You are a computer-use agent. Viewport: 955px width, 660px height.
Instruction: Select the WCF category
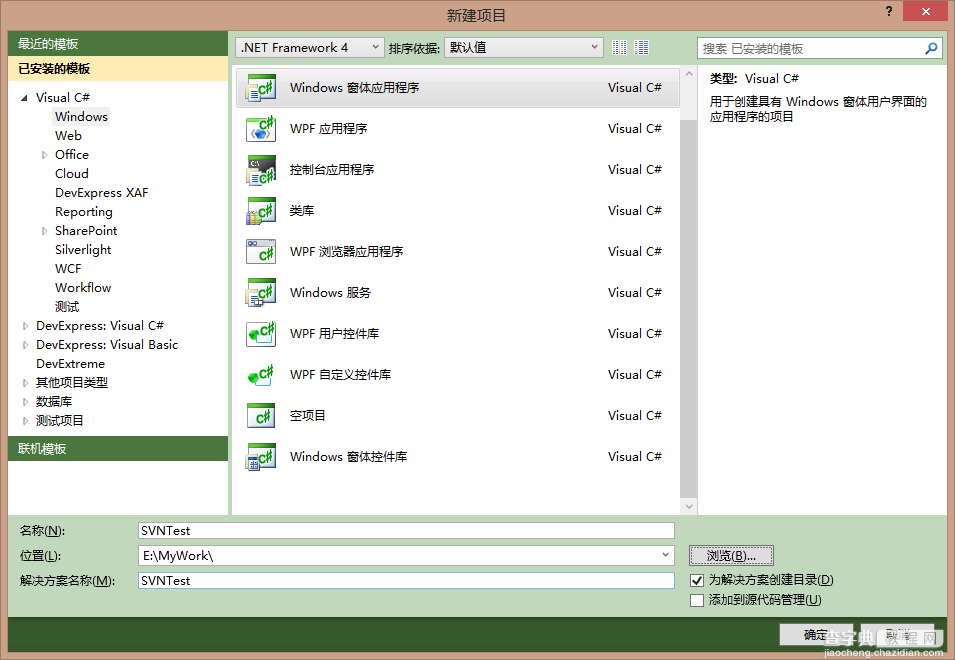click(x=68, y=269)
